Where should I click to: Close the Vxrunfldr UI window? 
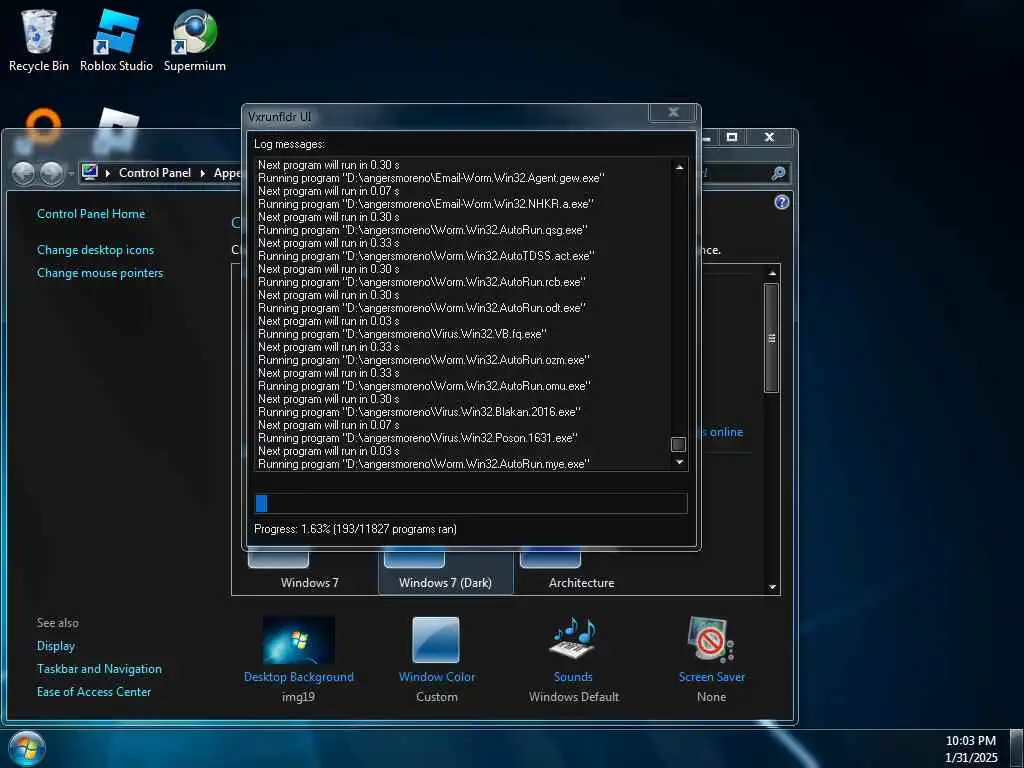[673, 112]
